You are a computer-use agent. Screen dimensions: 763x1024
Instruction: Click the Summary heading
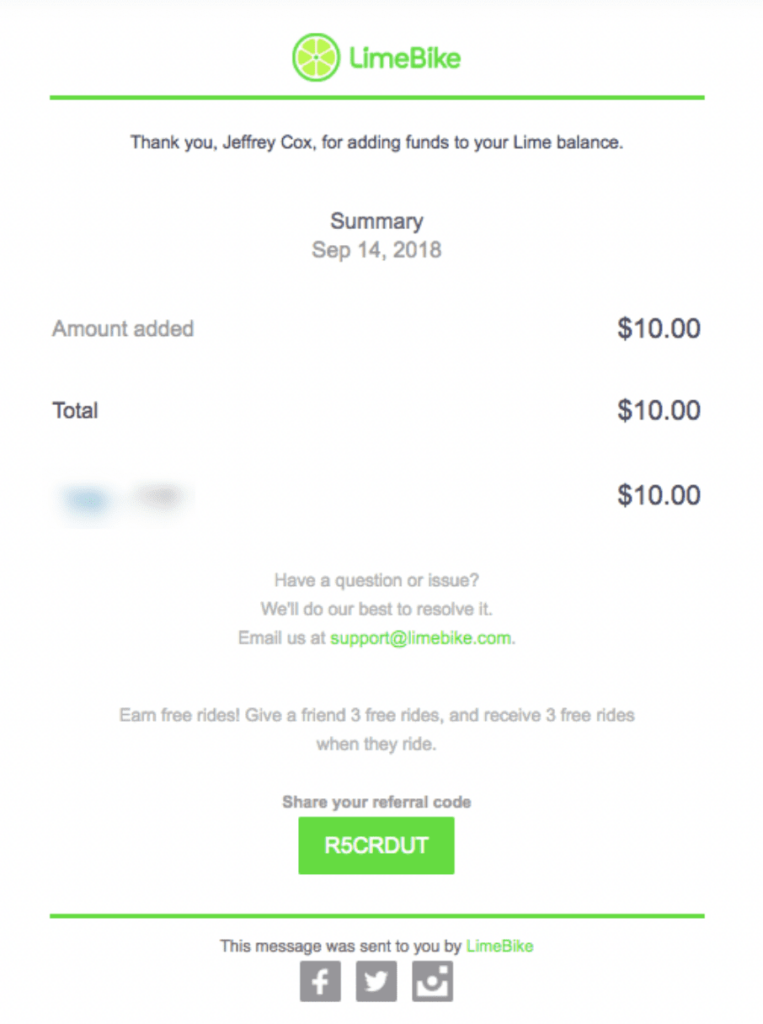(377, 221)
